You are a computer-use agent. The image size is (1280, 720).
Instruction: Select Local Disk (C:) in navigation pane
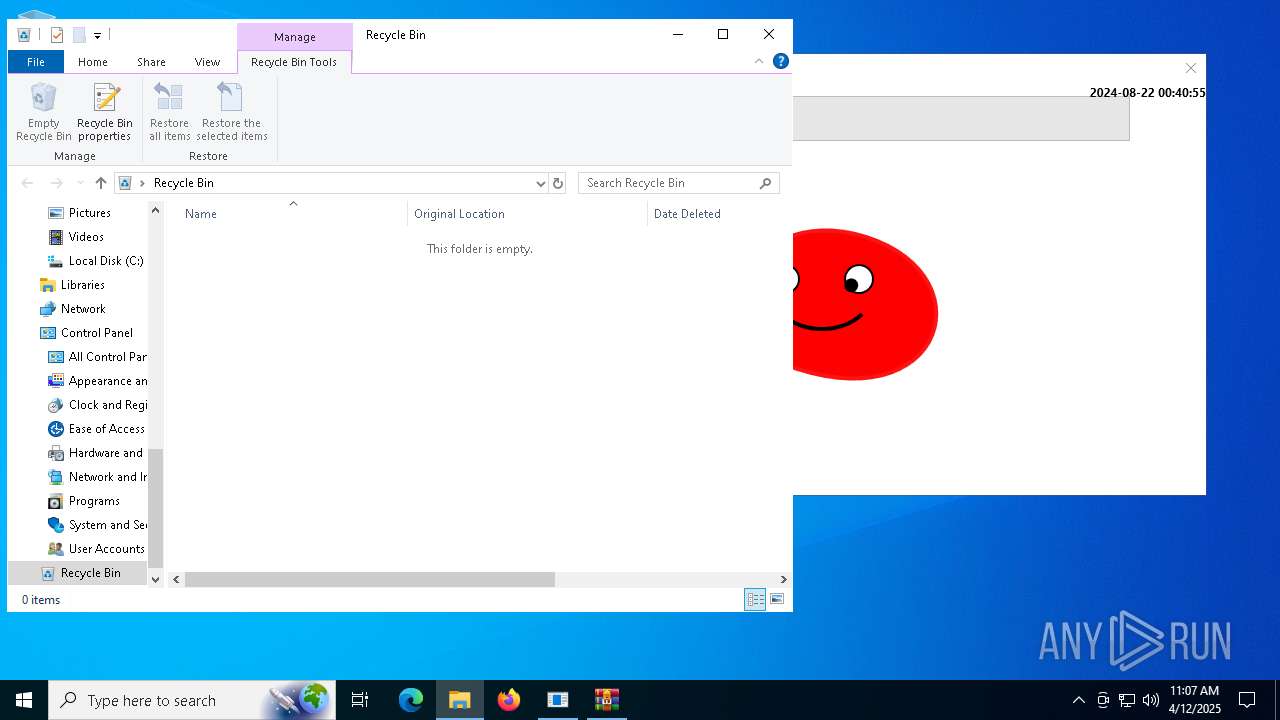pyautogui.click(x=106, y=261)
